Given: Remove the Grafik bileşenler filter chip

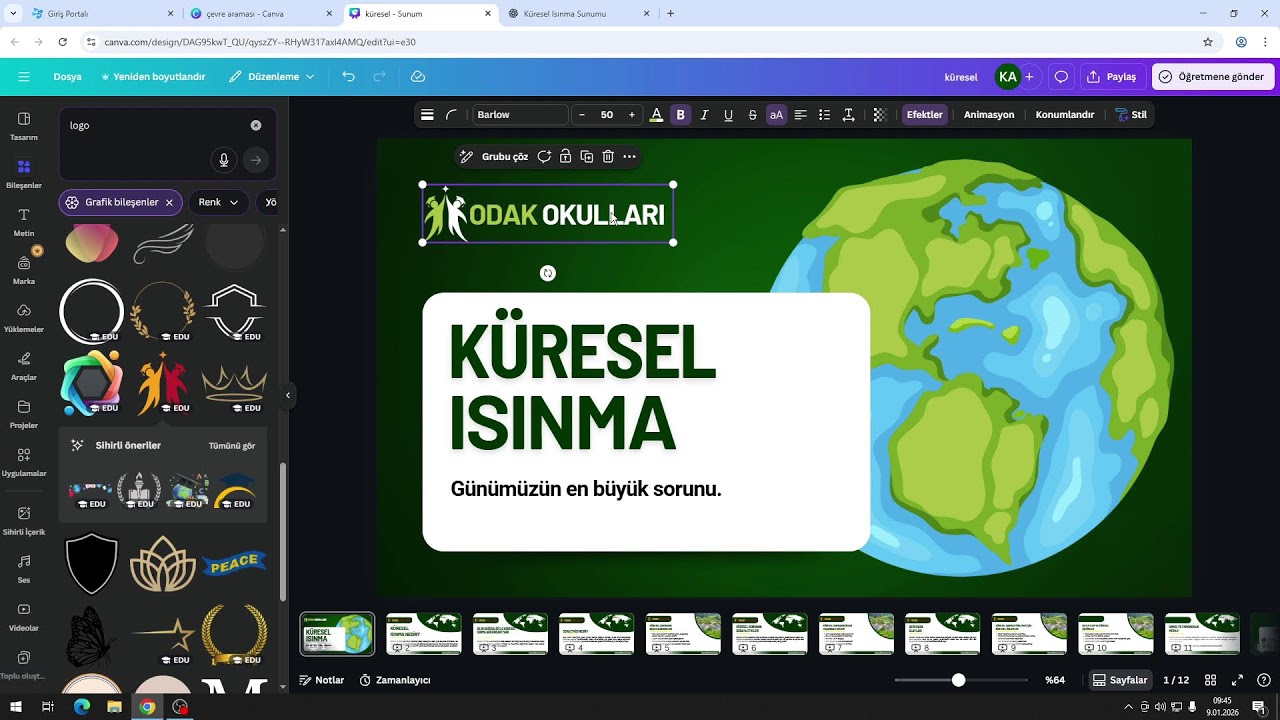Looking at the screenshot, I should [169, 202].
